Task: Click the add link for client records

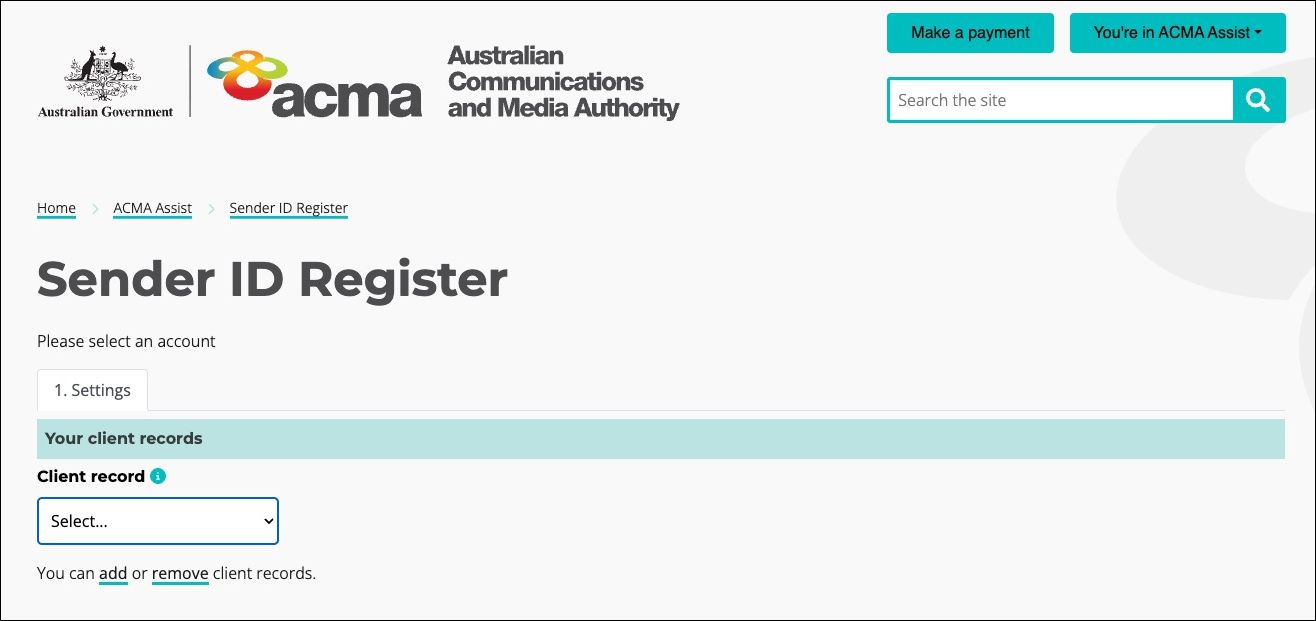Action: tap(113, 573)
